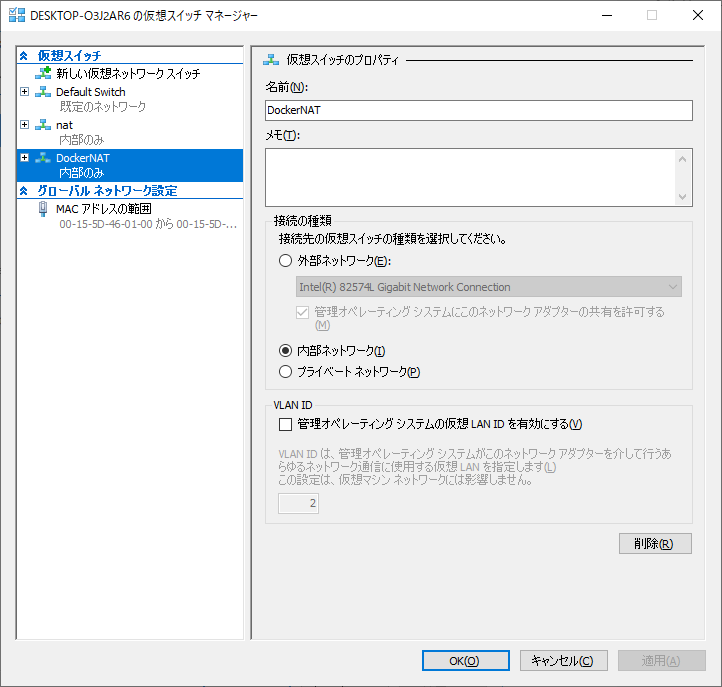Click the memo scrollbar down arrow

[682, 197]
